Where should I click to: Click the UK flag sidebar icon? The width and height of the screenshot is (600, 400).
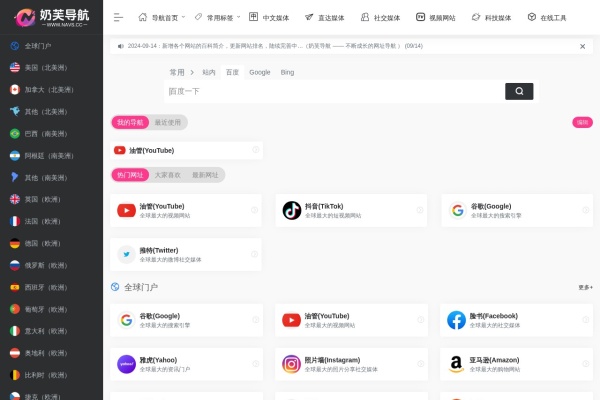coord(15,199)
